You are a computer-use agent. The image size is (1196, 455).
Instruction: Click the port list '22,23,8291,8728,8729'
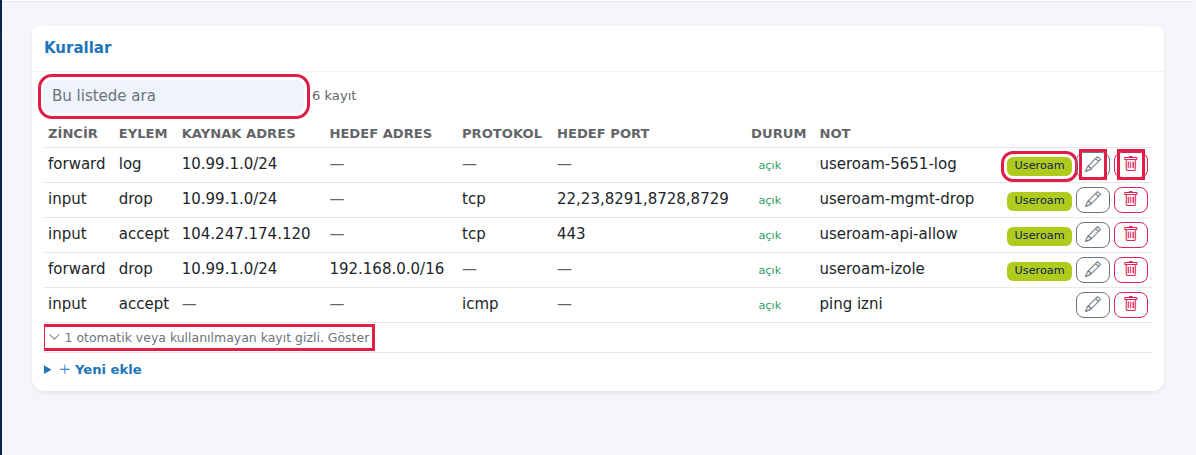point(643,199)
